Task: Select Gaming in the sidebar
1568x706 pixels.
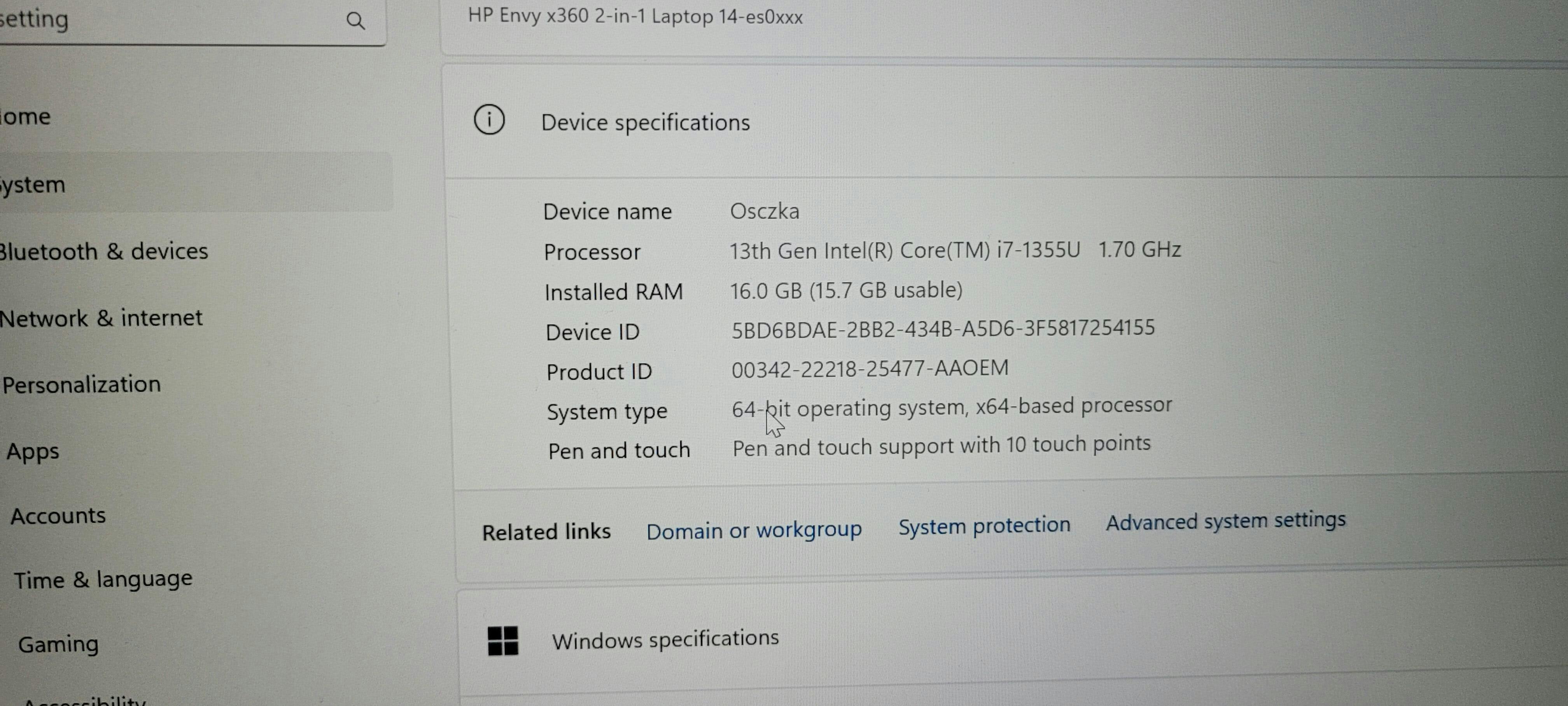Action: click(58, 644)
